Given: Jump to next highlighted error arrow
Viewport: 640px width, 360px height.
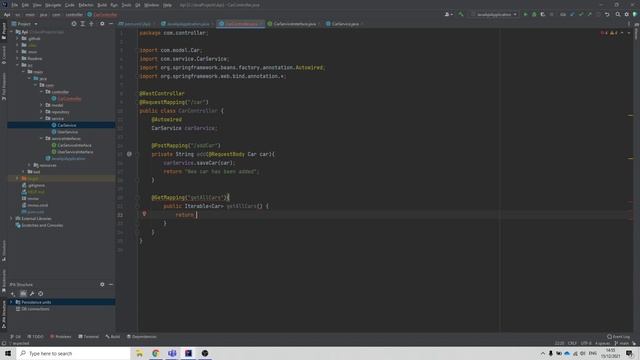Looking at the screenshot, I should [629, 33].
